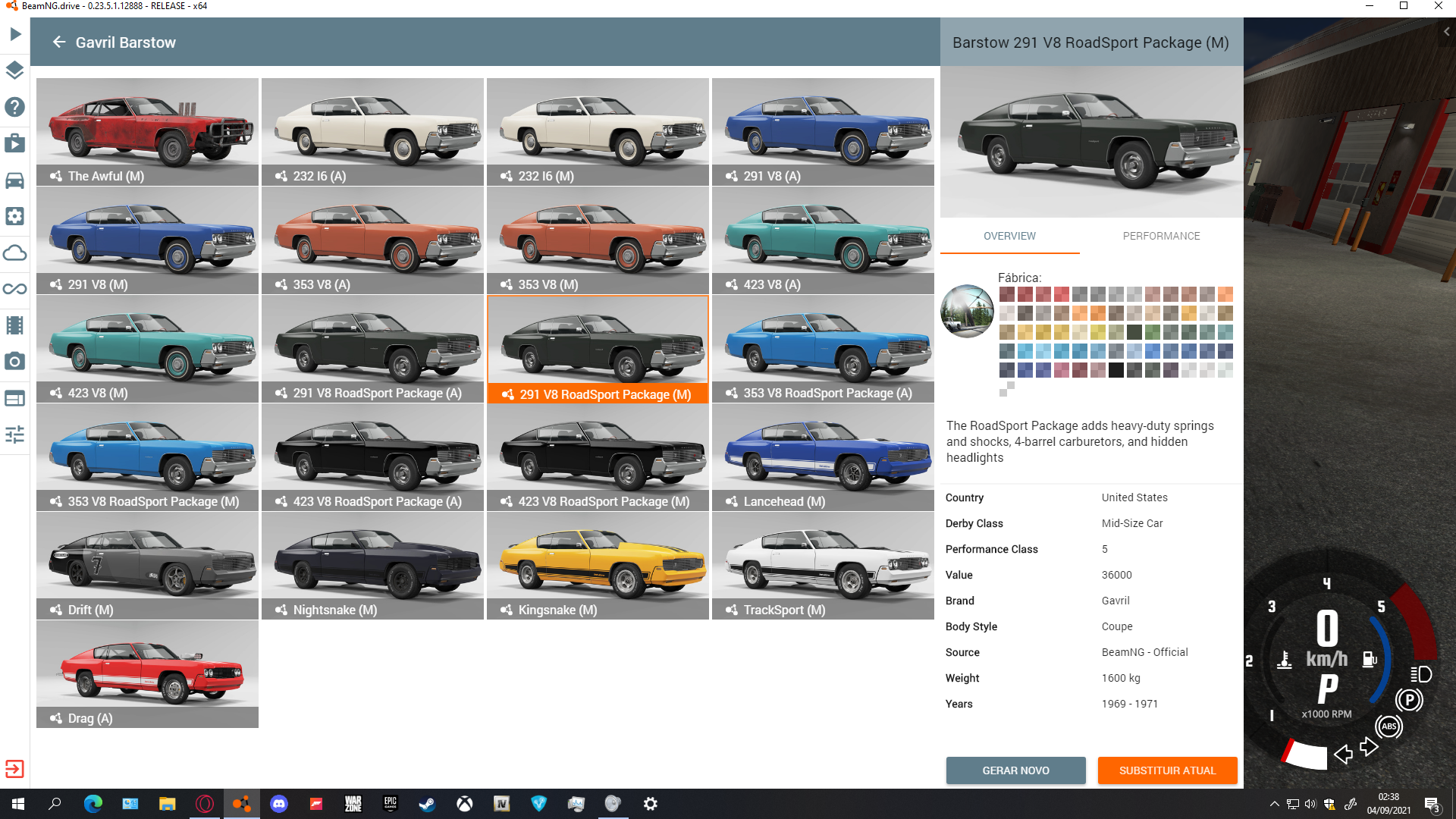Open Discord from the taskbar

(278, 804)
